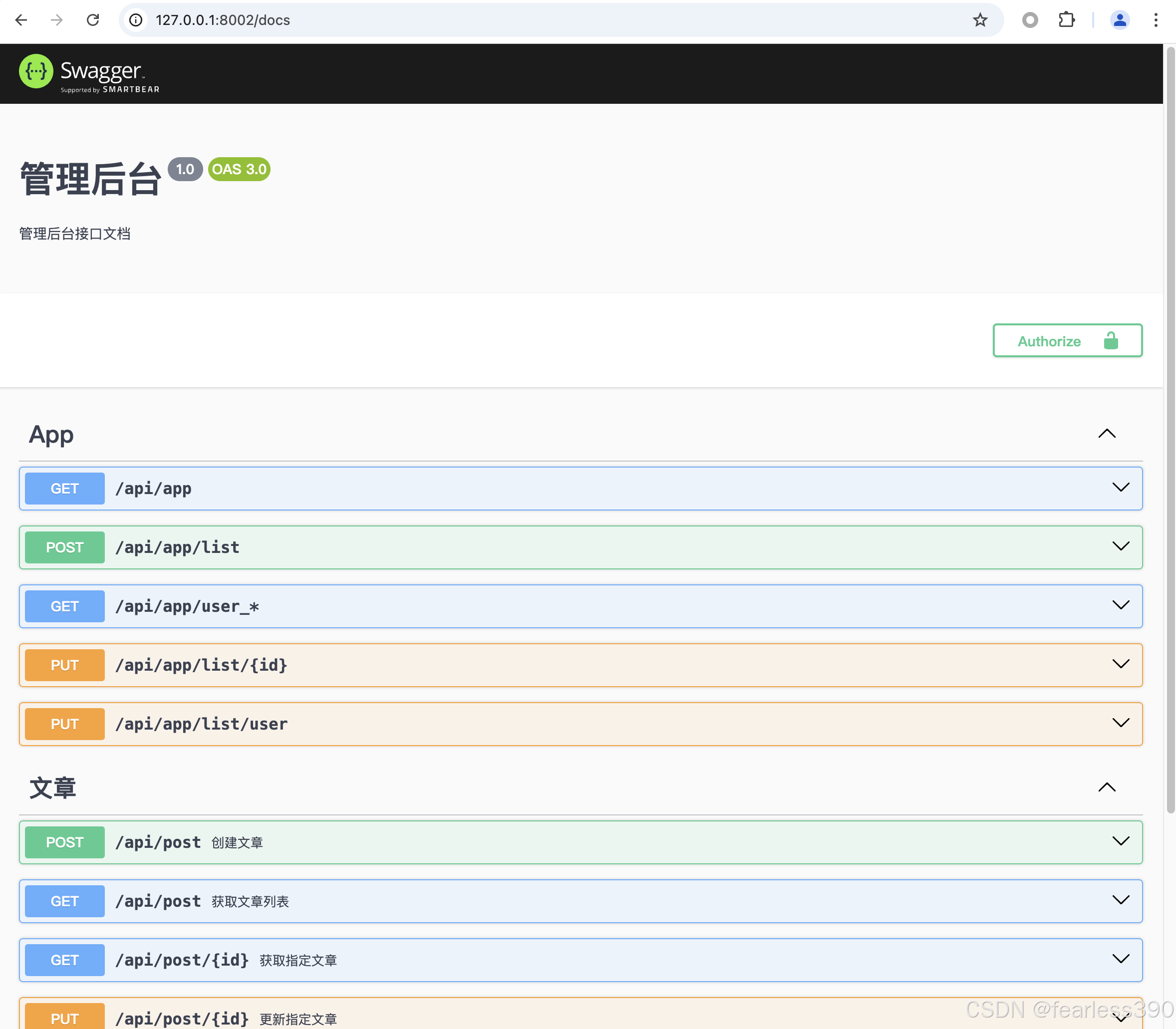The image size is (1176, 1029).
Task: Click the browser back arrow
Action: [x=21, y=20]
